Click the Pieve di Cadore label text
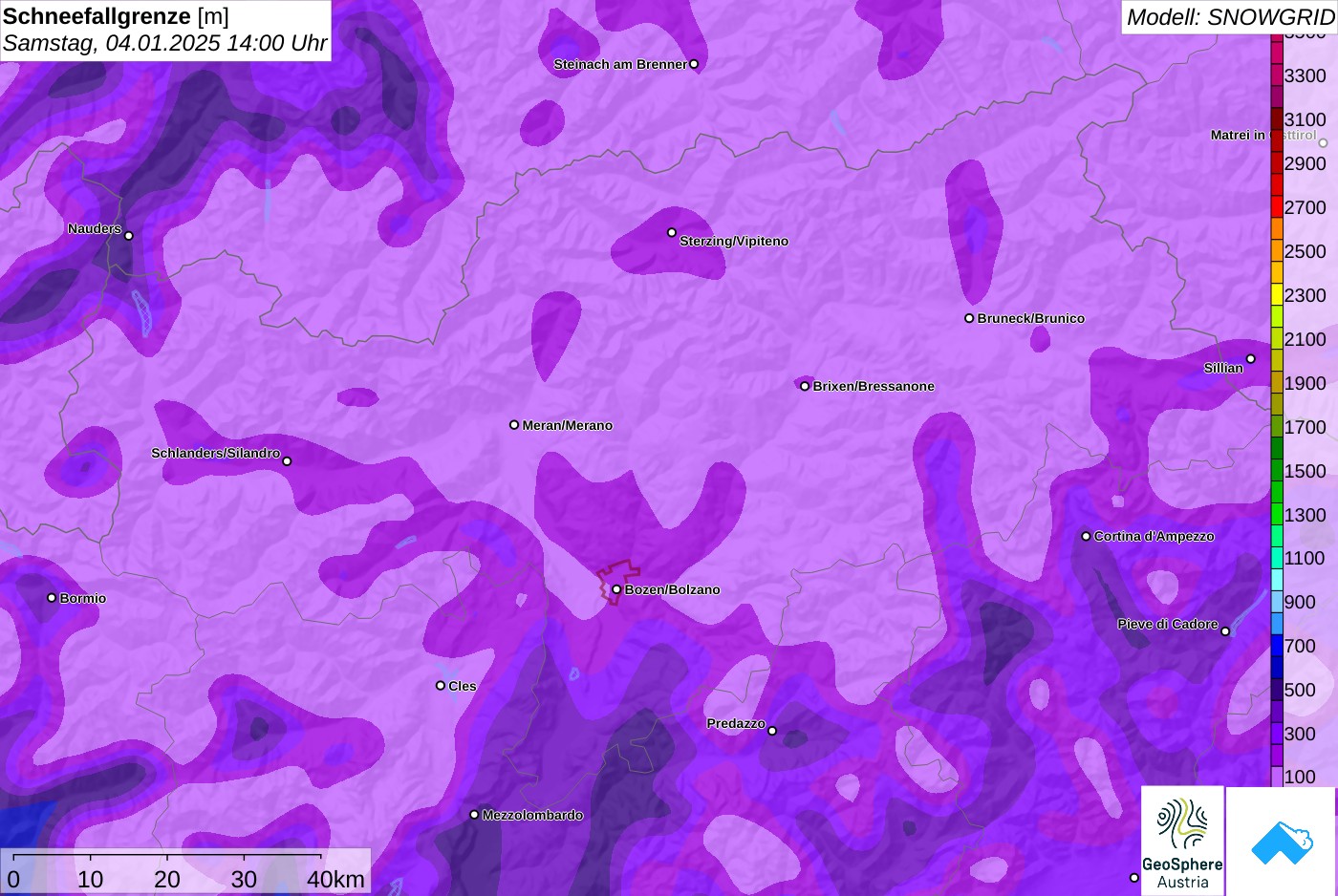1338x896 pixels. point(1168,624)
